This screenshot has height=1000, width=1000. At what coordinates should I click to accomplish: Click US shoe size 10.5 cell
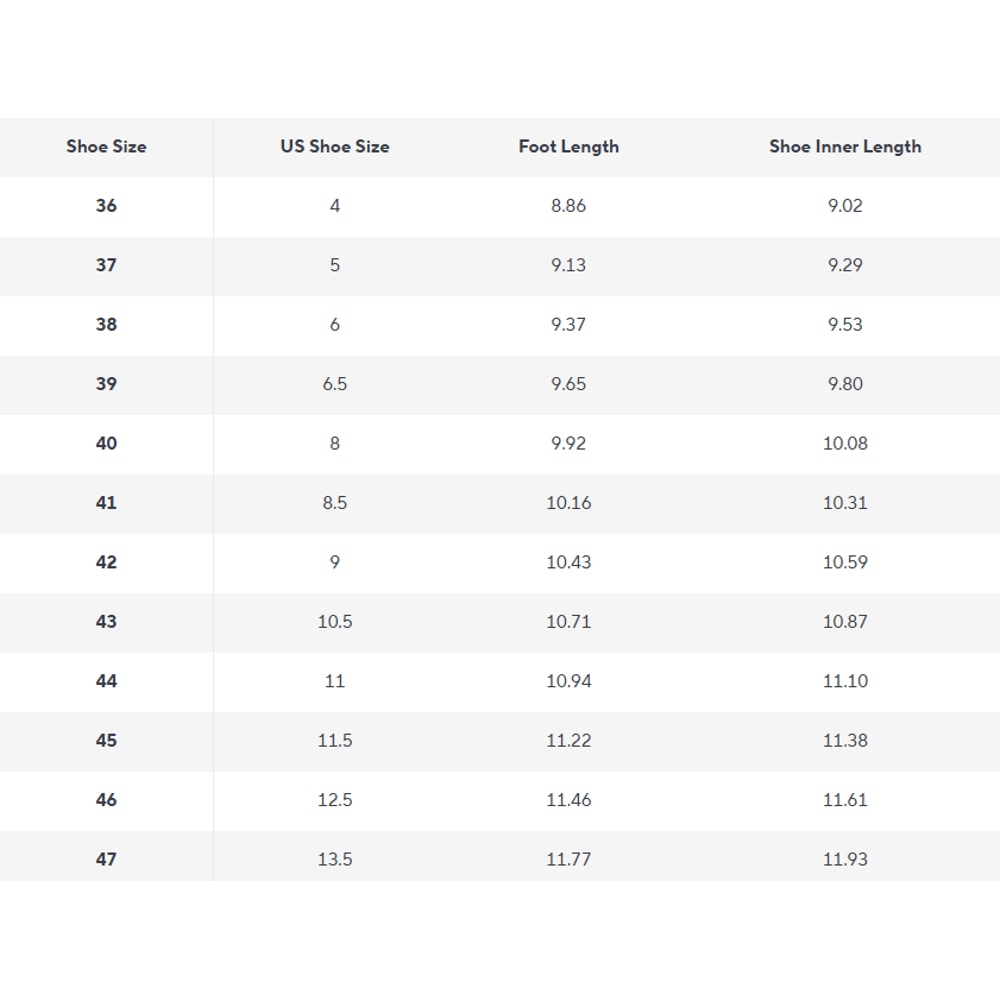click(x=334, y=622)
